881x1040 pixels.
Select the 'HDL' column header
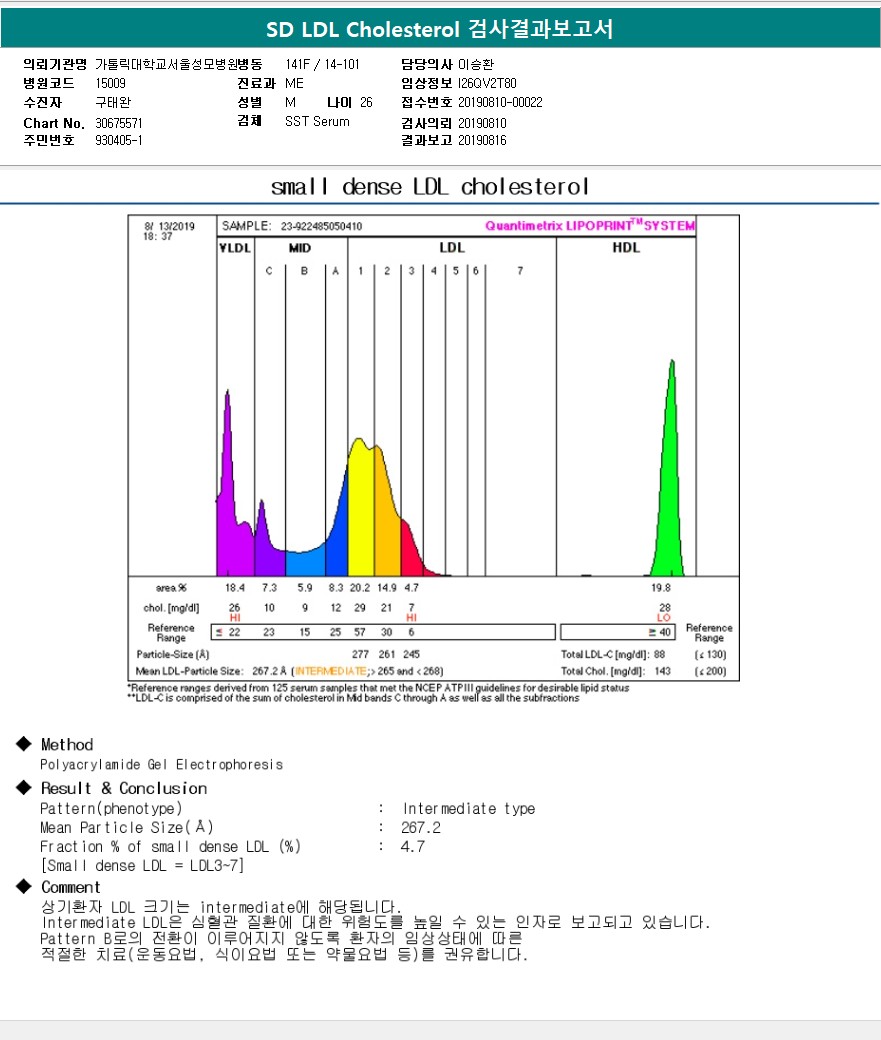pyautogui.click(x=626, y=247)
